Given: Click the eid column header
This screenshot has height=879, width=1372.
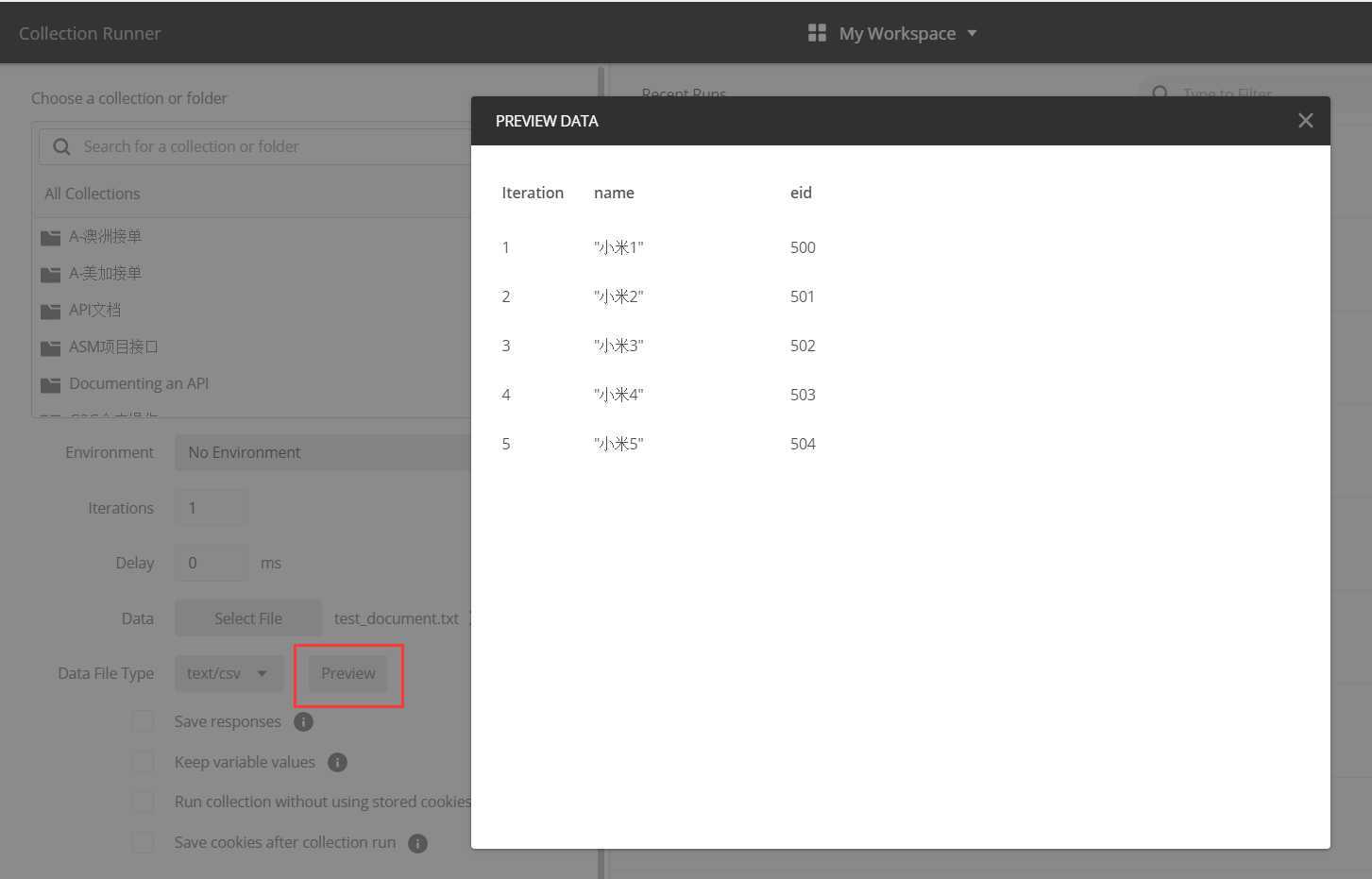Looking at the screenshot, I should 801,193.
